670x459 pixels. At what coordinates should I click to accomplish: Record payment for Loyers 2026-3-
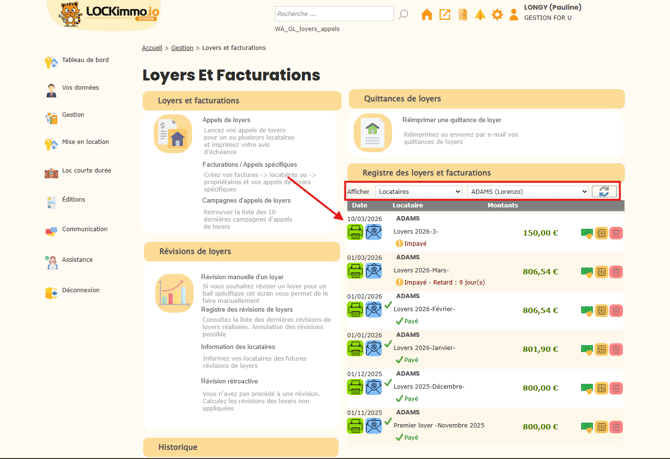point(587,233)
